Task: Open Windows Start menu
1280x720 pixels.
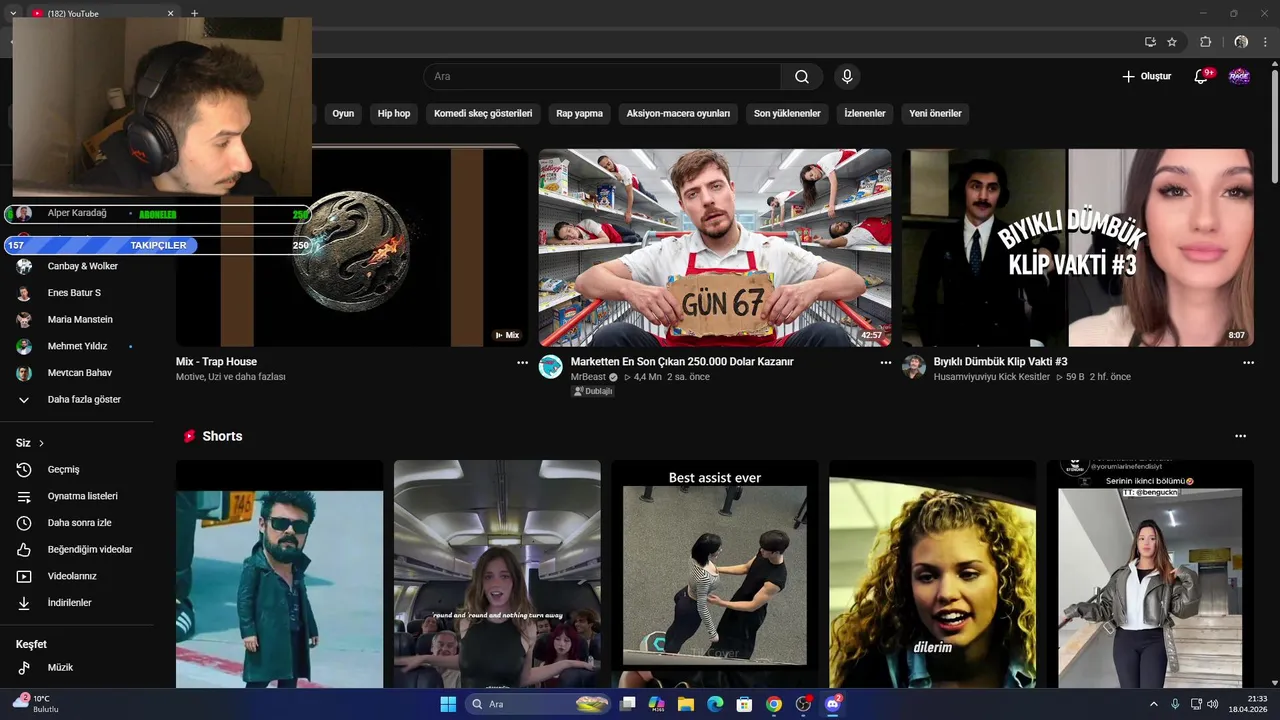Action: 448,704
